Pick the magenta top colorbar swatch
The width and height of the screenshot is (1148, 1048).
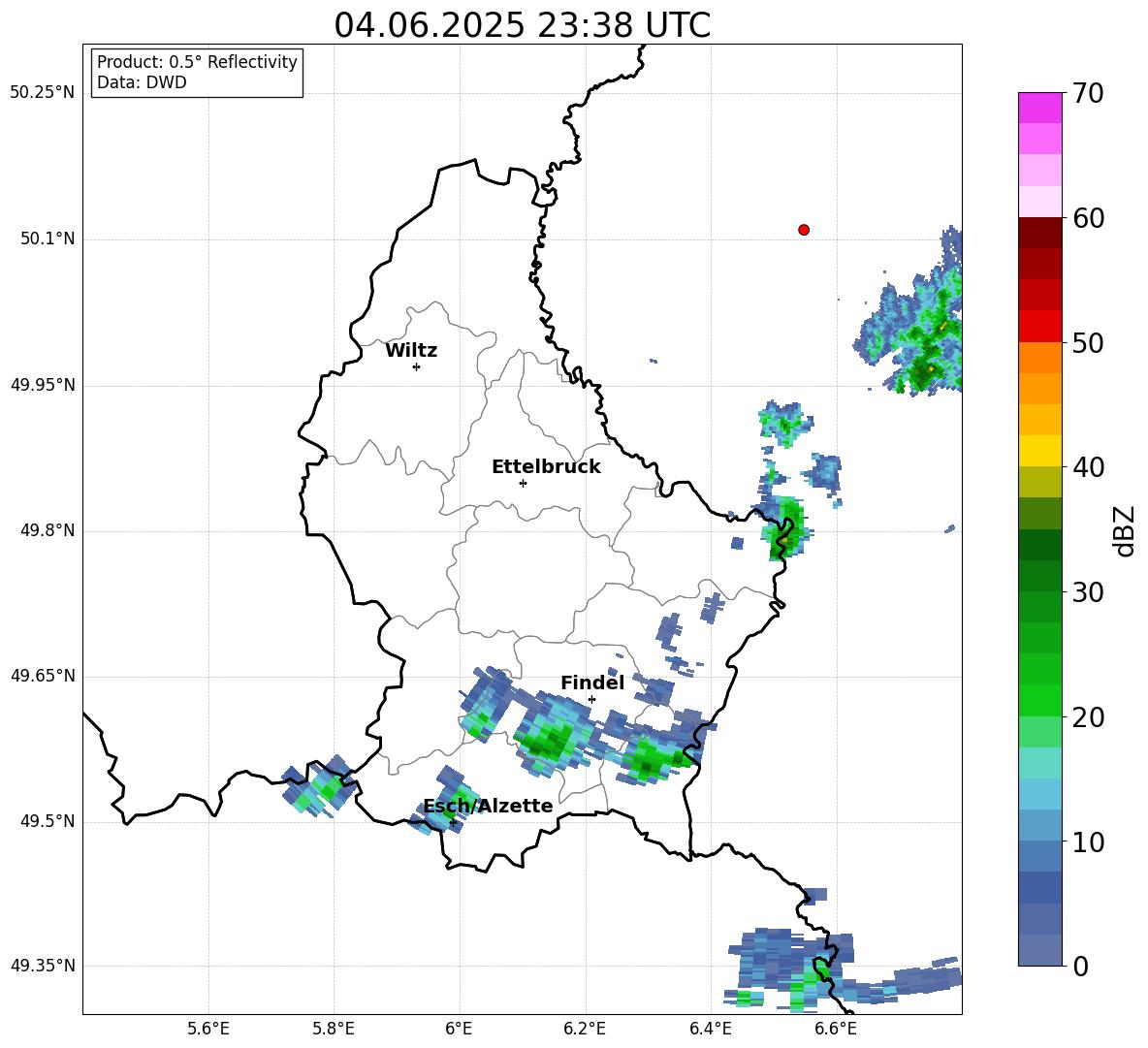(x=1039, y=108)
